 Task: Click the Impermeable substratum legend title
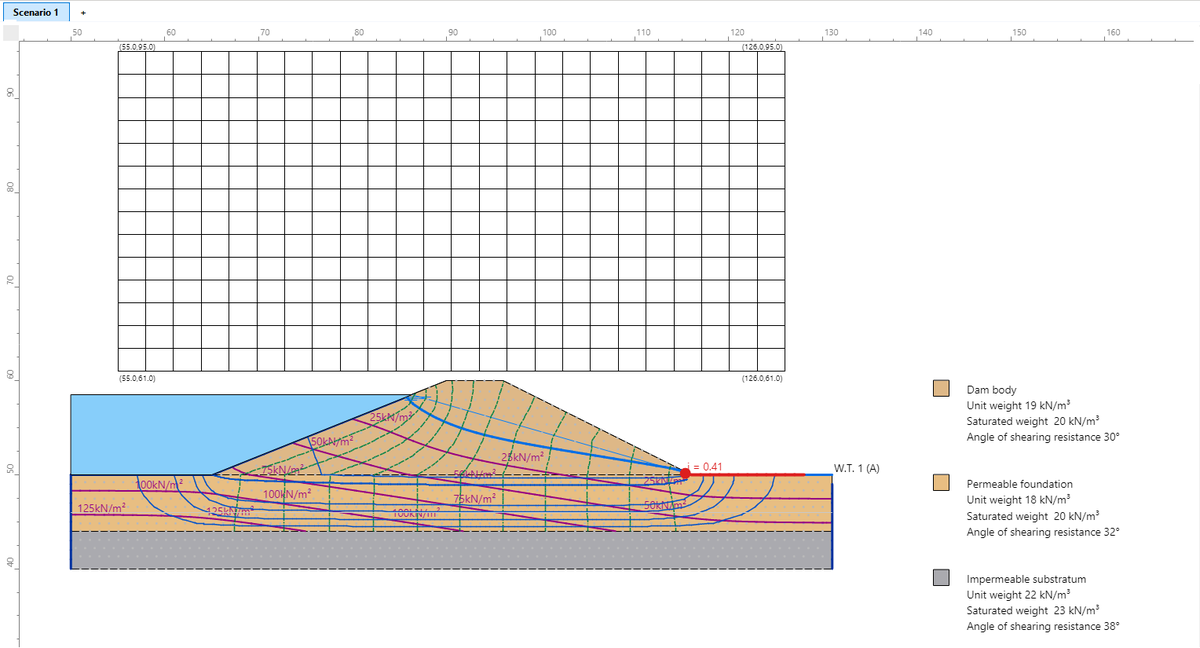(x=1026, y=578)
